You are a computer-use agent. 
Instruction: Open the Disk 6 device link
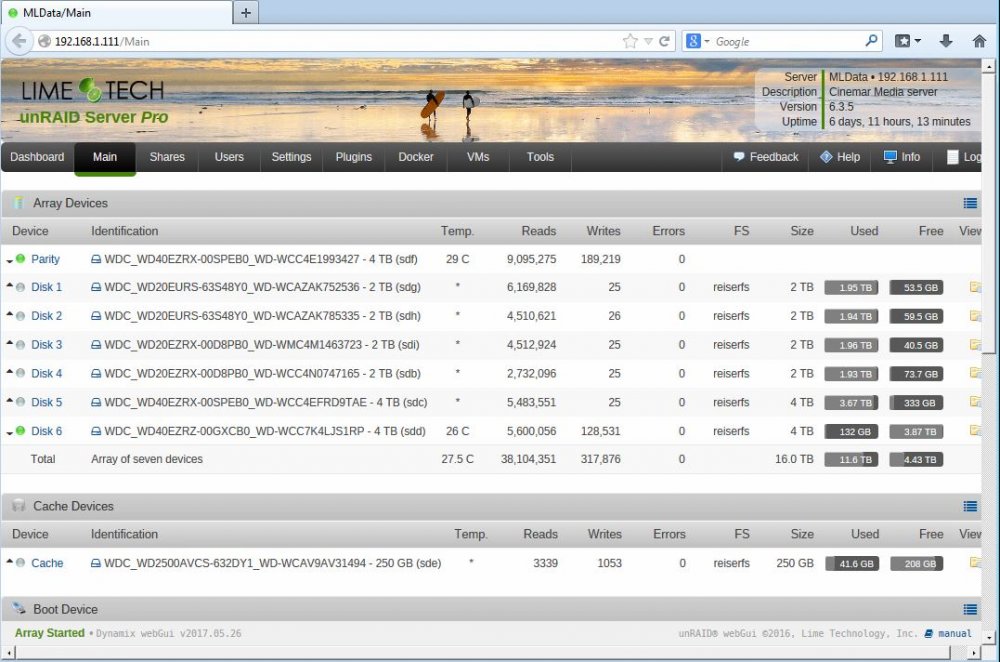point(47,431)
